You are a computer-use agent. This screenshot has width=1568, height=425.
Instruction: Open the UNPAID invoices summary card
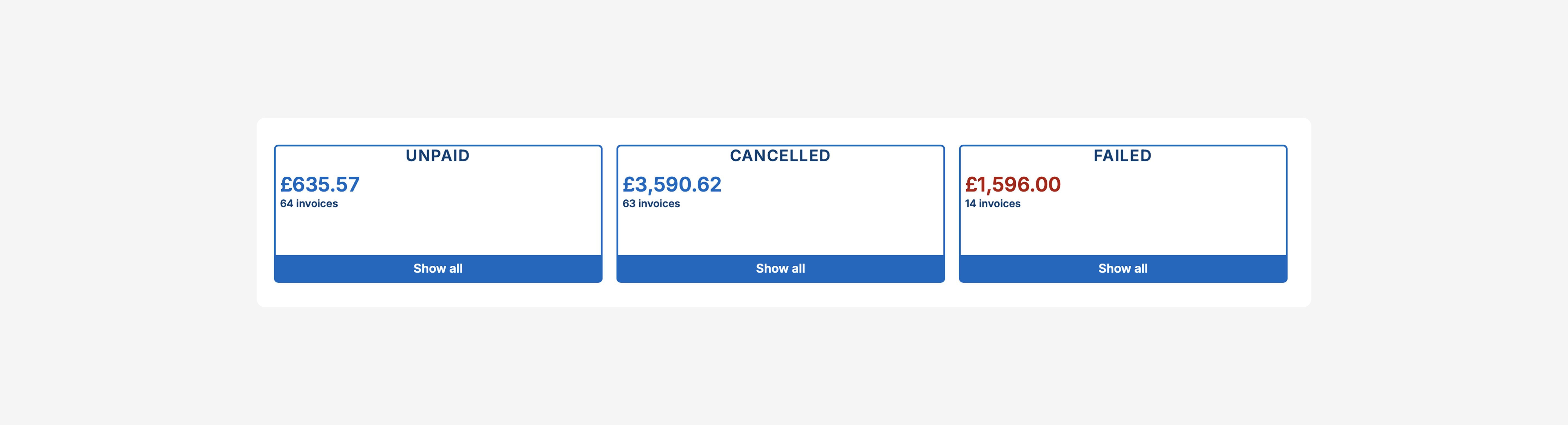pos(438,213)
